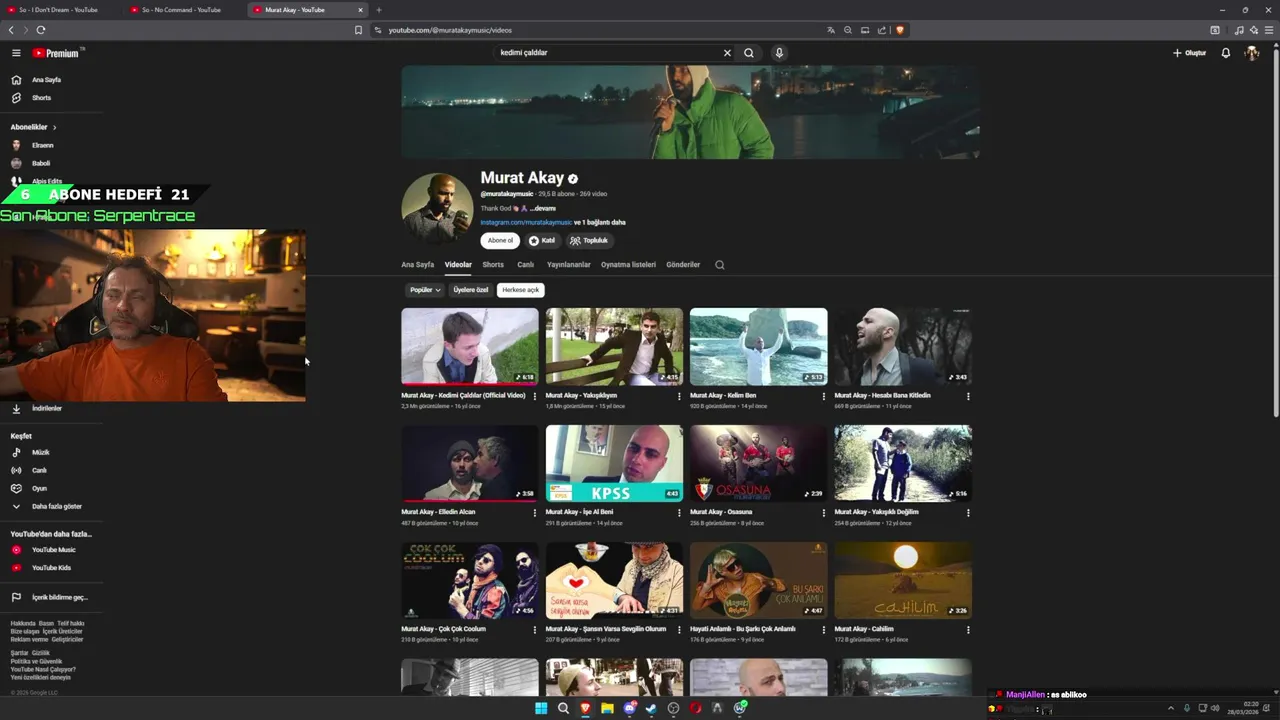Click the browser translate page icon

[831, 30]
